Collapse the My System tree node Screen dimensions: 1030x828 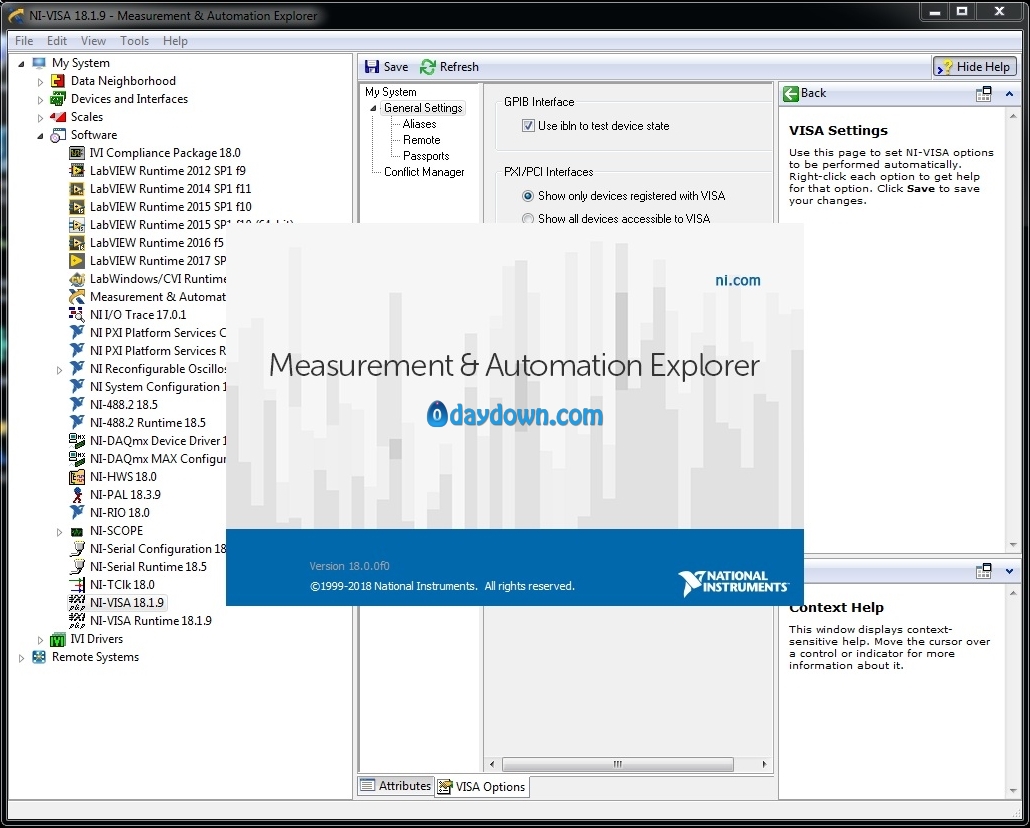tap(22, 64)
